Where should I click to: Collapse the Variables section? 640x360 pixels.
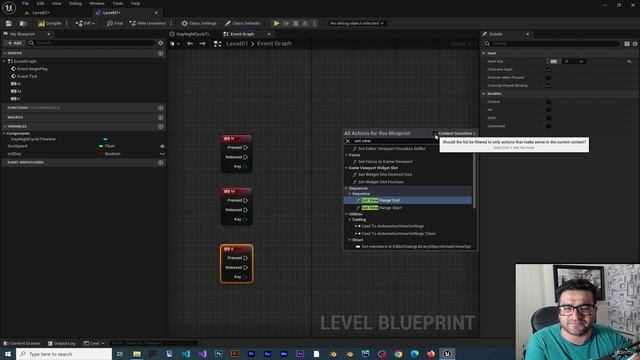(5, 127)
